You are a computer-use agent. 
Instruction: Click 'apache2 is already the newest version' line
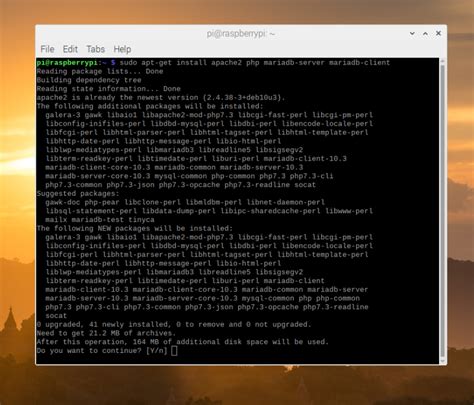[161, 98]
